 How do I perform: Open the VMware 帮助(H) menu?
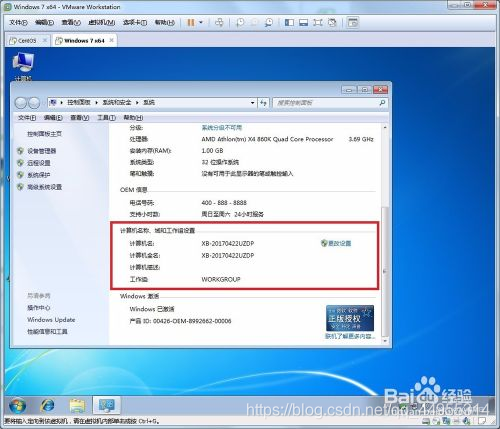pos(165,23)
